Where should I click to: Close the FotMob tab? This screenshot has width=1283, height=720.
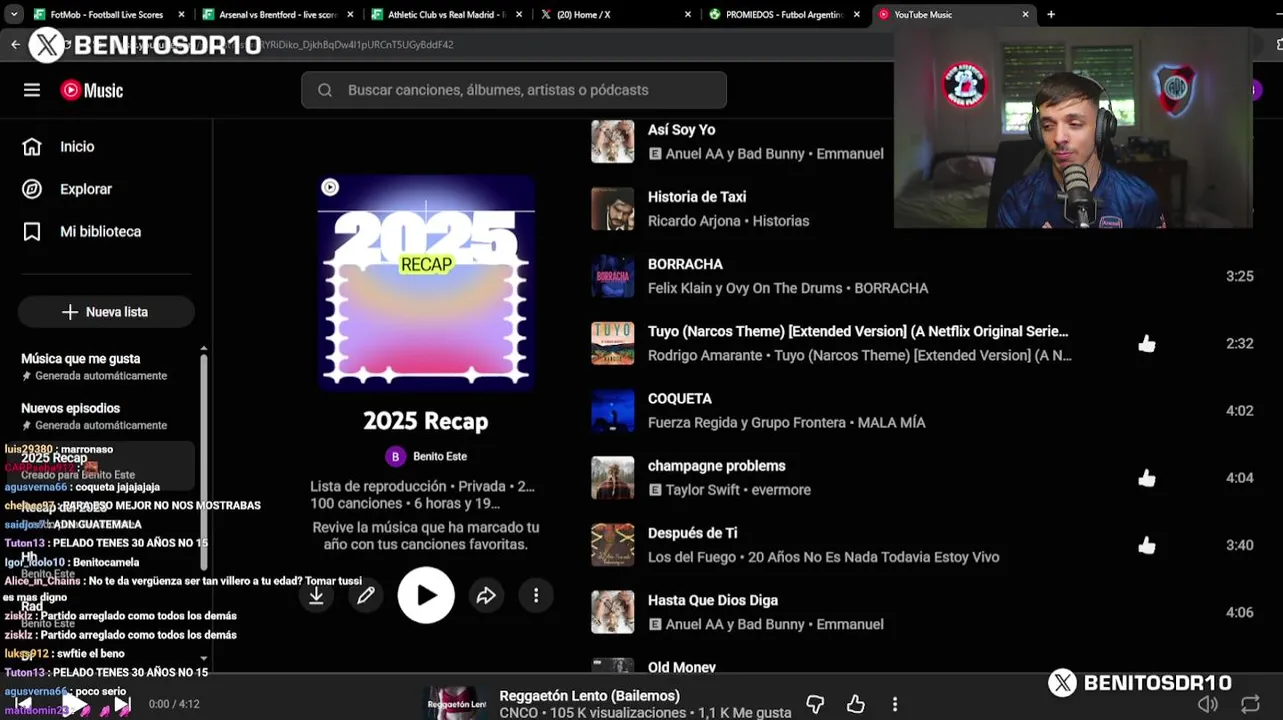click(181, 15)
